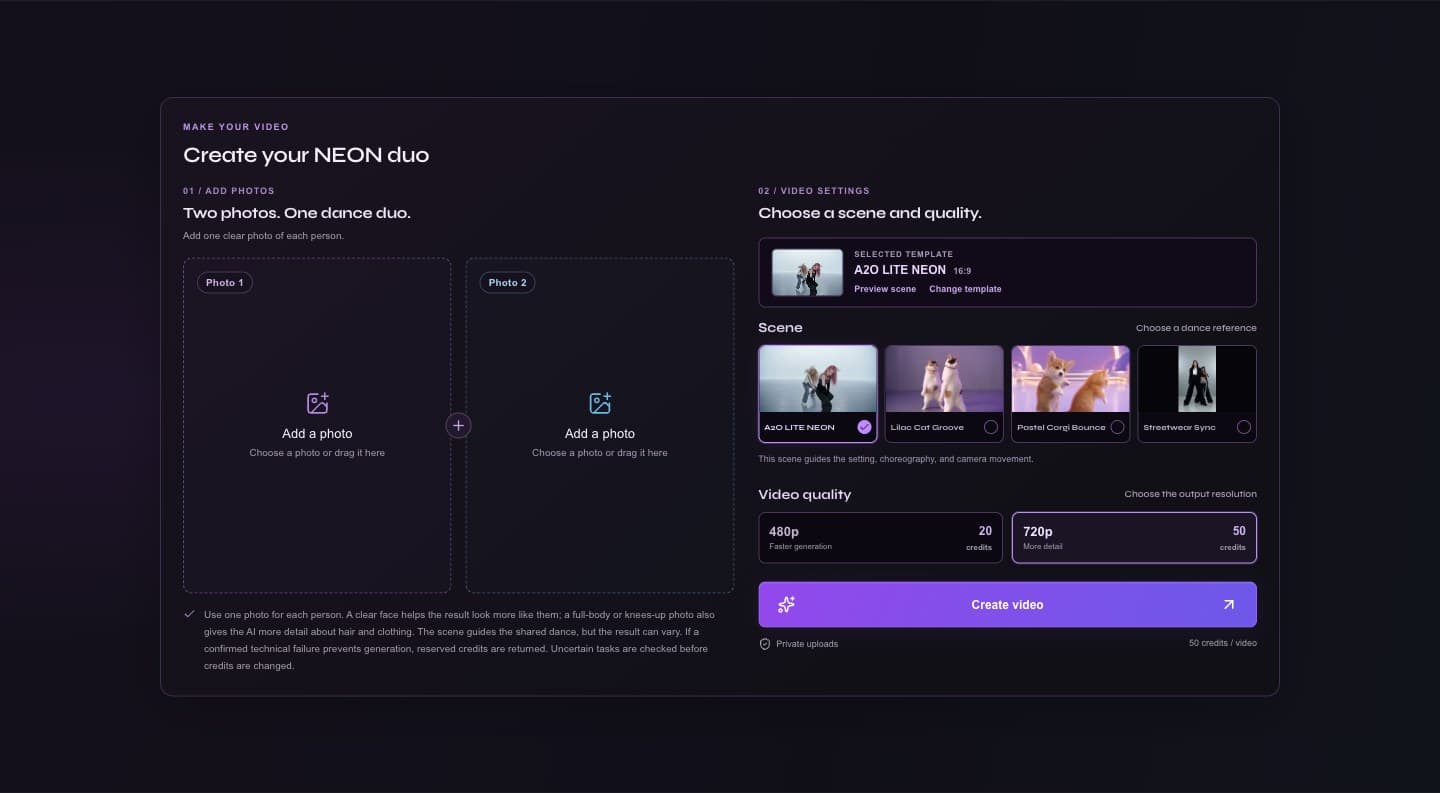
Task: Click 'Add a photo' text in Photo 2
Action: 600,434
